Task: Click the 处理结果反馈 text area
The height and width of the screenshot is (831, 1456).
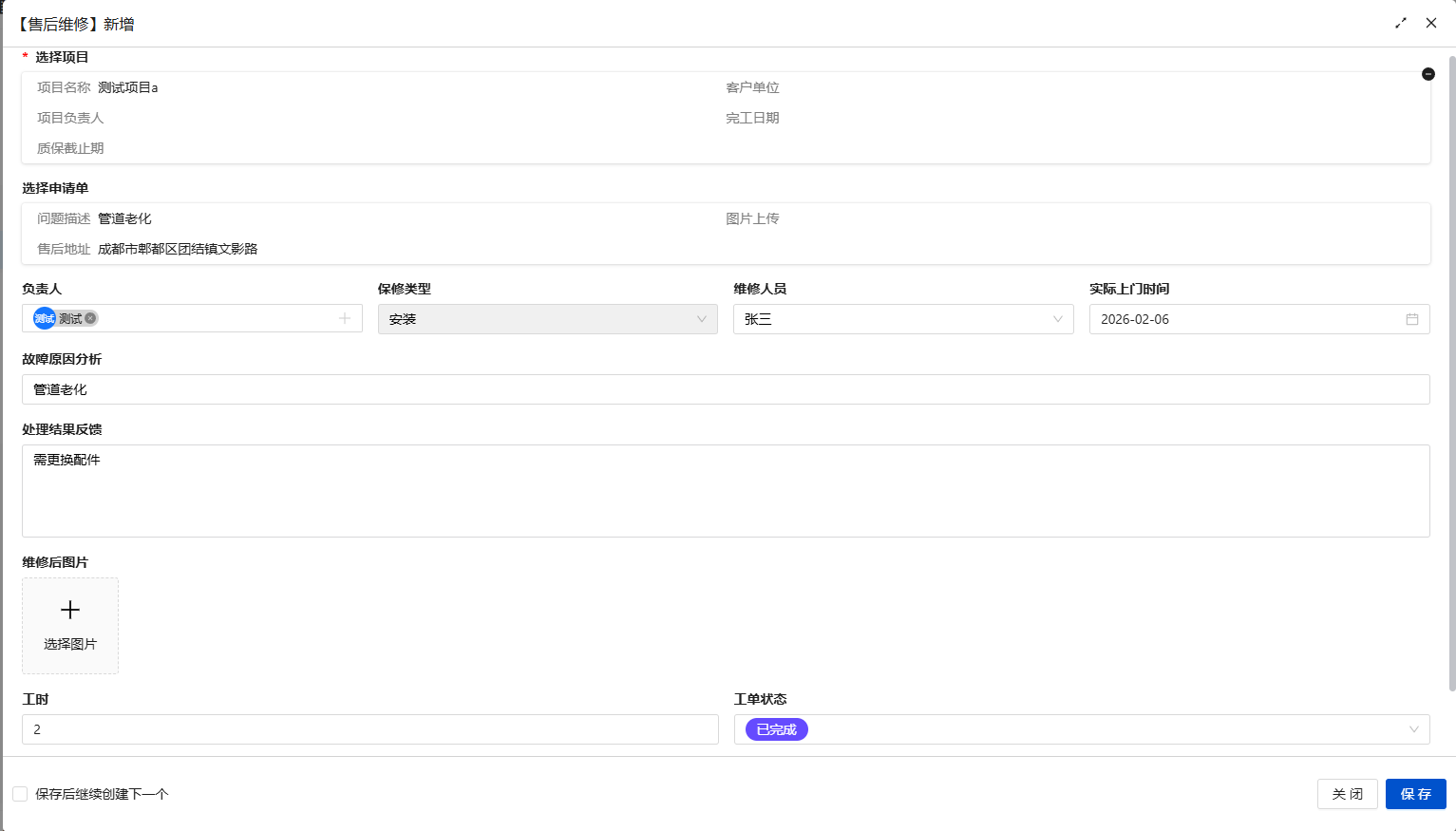Action: point(726,491)
